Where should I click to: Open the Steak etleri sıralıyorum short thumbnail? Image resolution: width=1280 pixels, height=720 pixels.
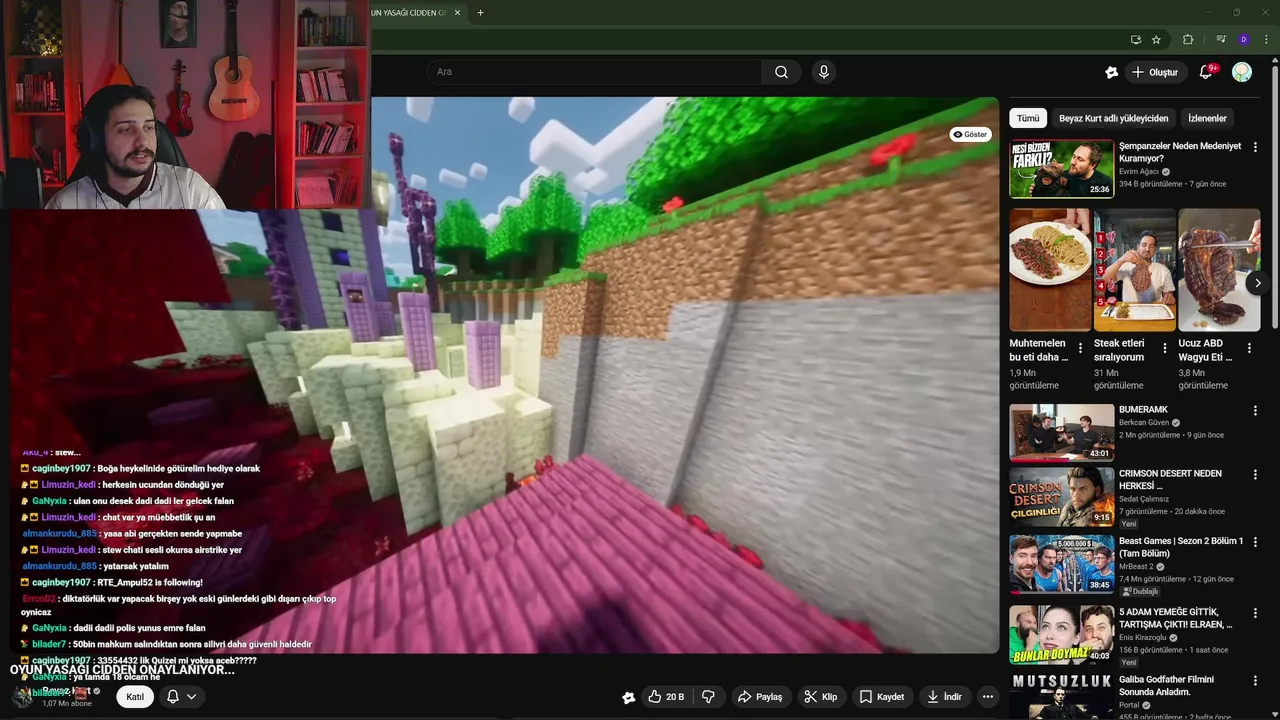coord(1135,270)
